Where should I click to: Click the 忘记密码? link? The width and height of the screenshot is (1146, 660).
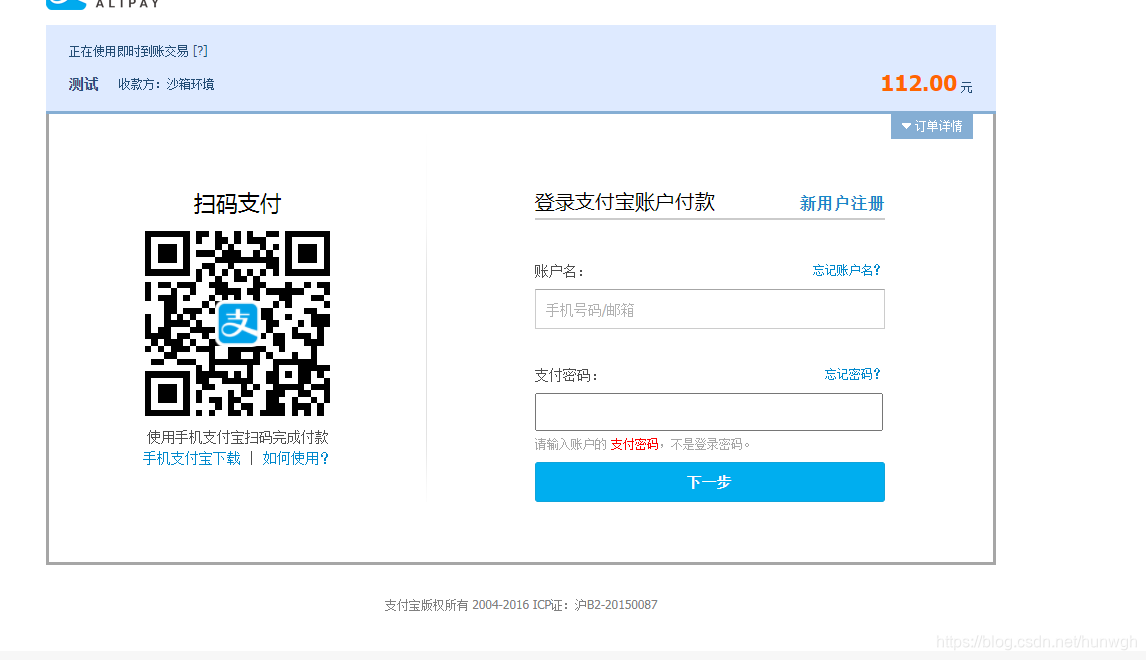(x=852, y=374)
